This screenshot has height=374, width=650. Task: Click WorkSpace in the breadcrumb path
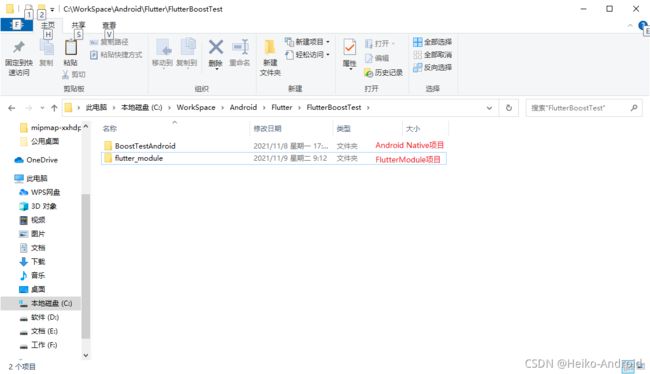[x=196, y=107]
